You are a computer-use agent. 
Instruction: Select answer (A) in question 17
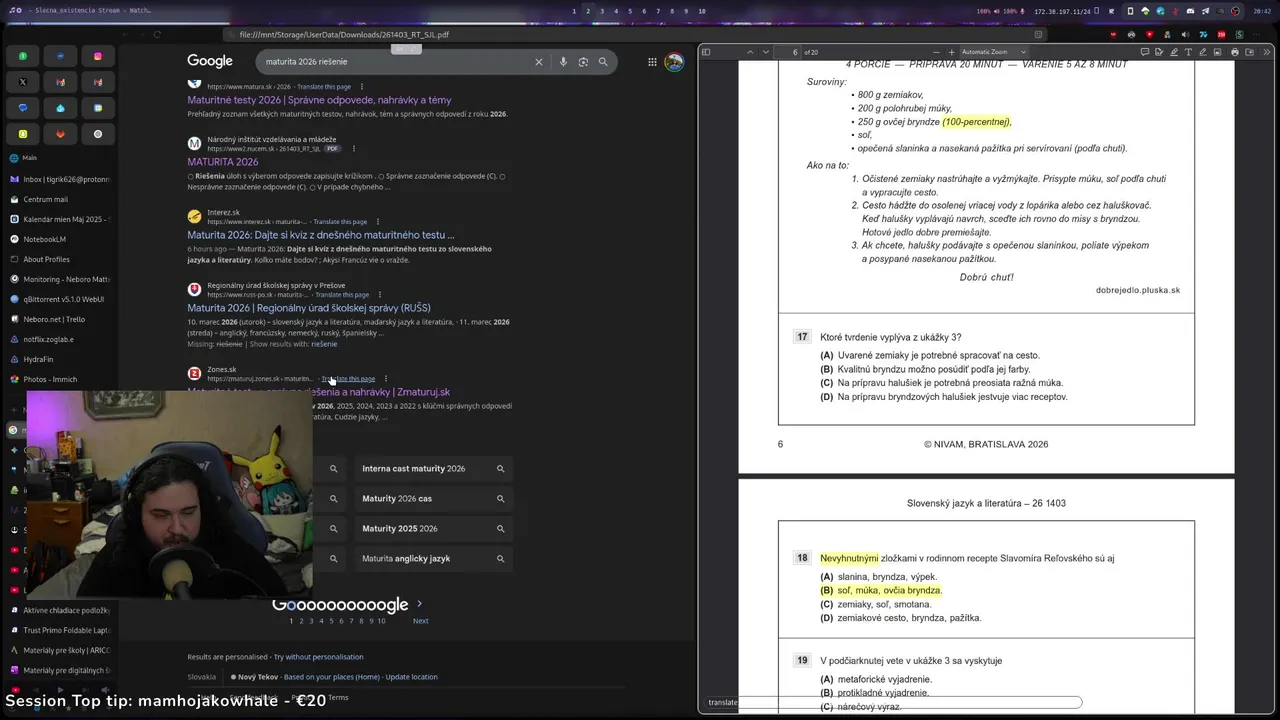pyautogui.click(x=930, y=355)
